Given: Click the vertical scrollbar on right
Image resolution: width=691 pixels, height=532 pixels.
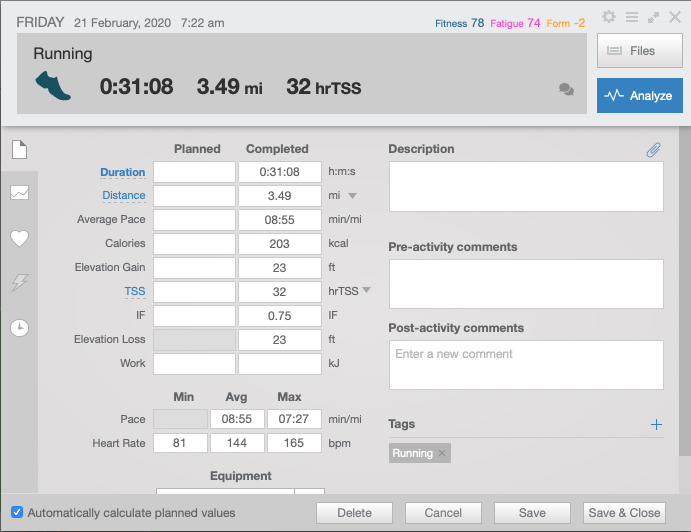Looking at the screenshot, I should click(x=684, y=291).
